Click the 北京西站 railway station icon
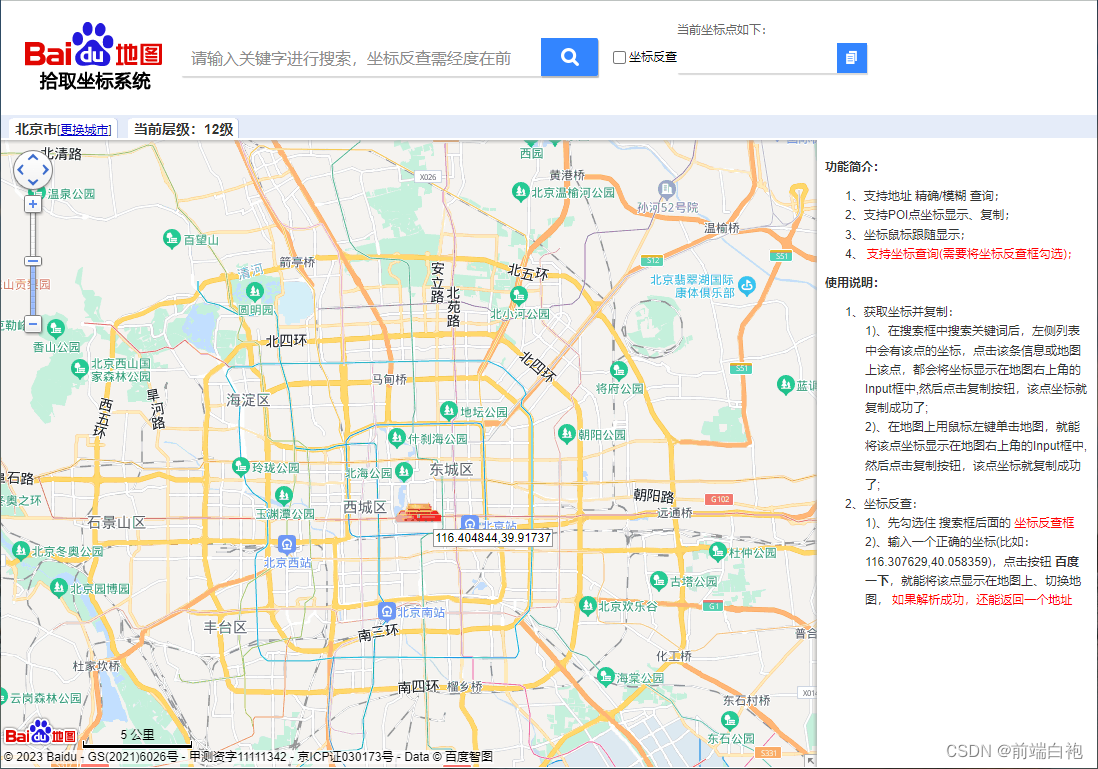The height and width of the screenshot is (769, 1098). (286, 543)
